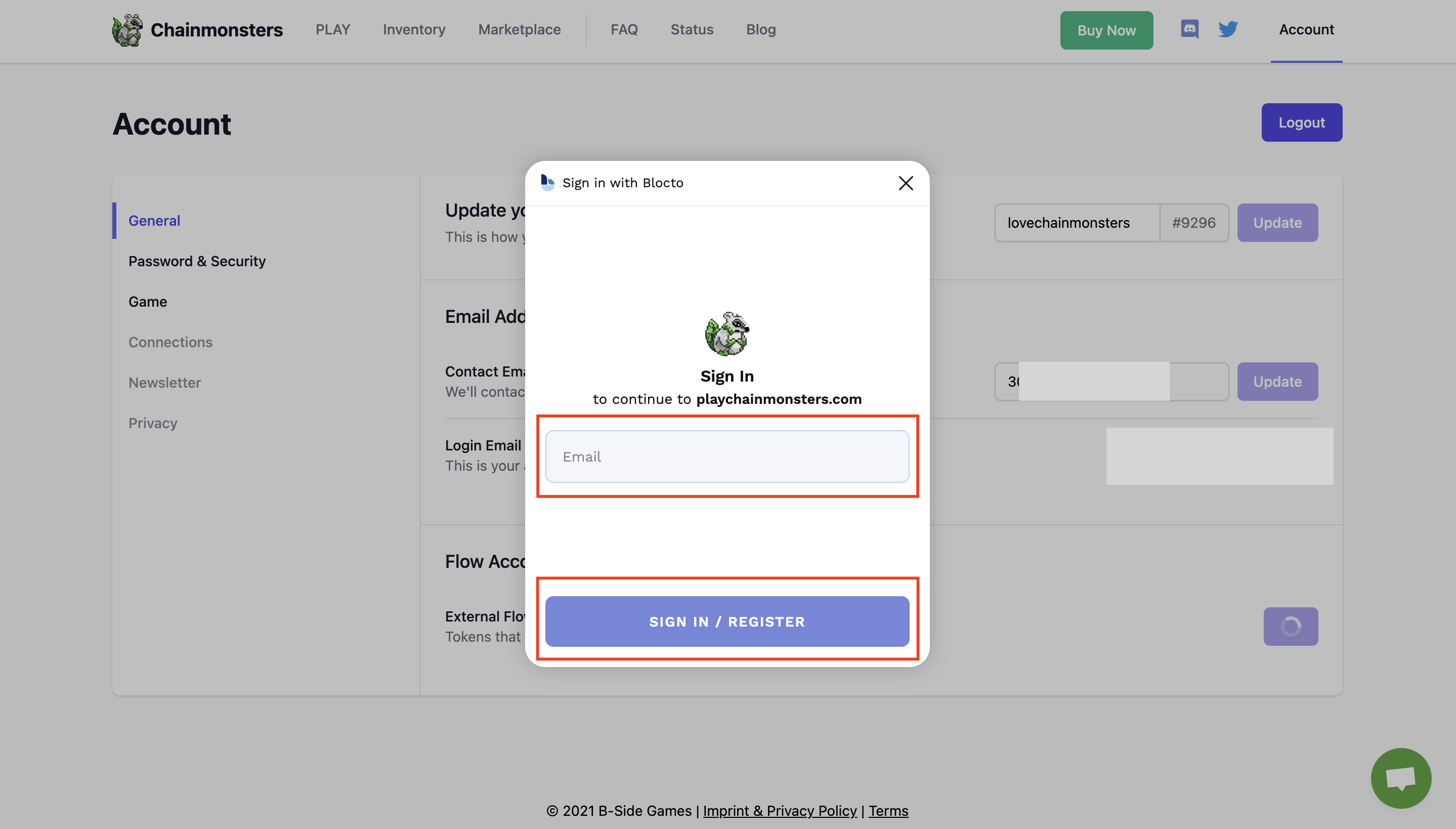This screenshot has height=829, width=1456.
Task: Open the Status nav link
Action: [691, 29]
